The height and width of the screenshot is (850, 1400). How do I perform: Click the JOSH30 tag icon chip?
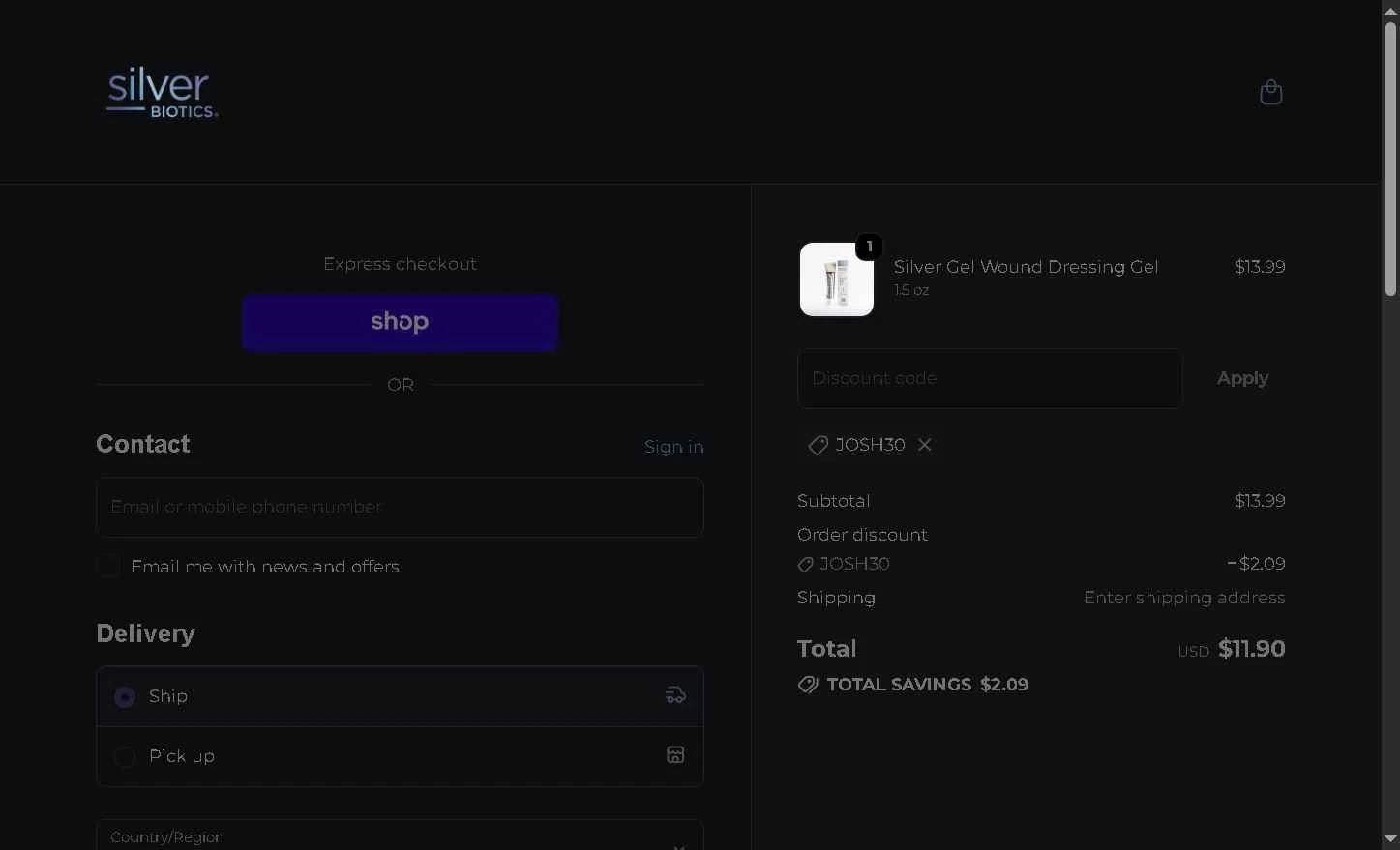pos(818,445)
